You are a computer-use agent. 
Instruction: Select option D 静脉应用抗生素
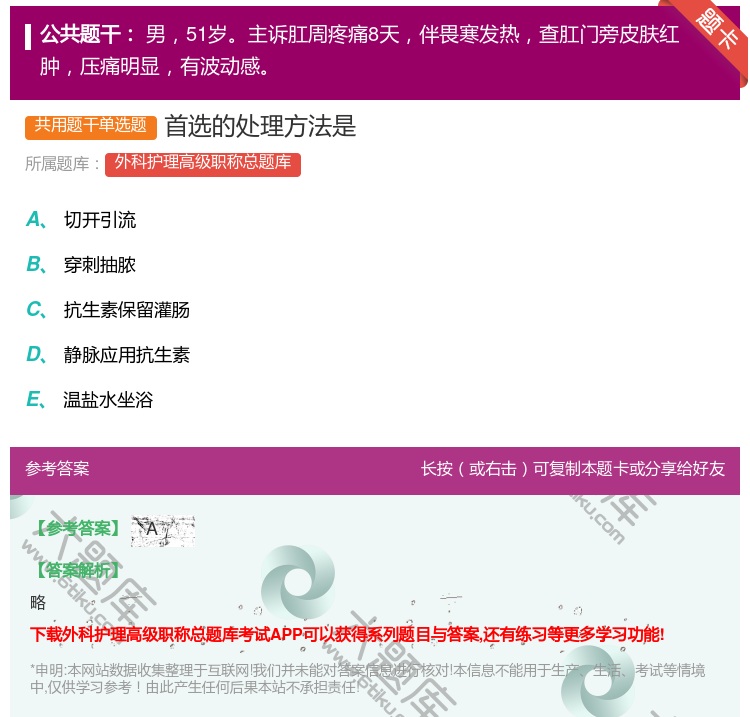click(x=126, y=355)
